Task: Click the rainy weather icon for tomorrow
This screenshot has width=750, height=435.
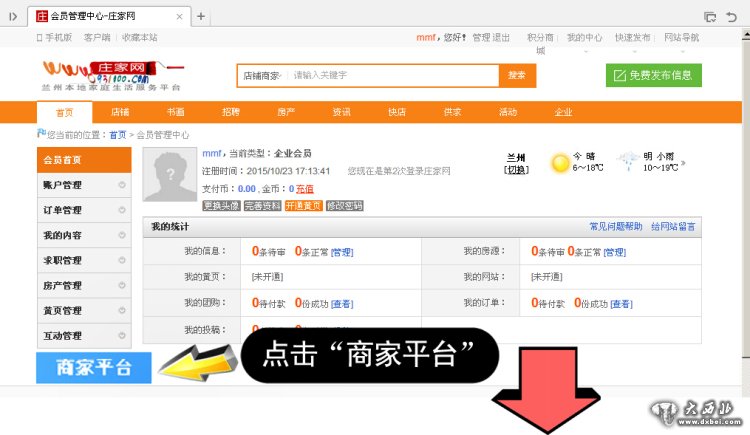Action: click(x=628, y=161)
